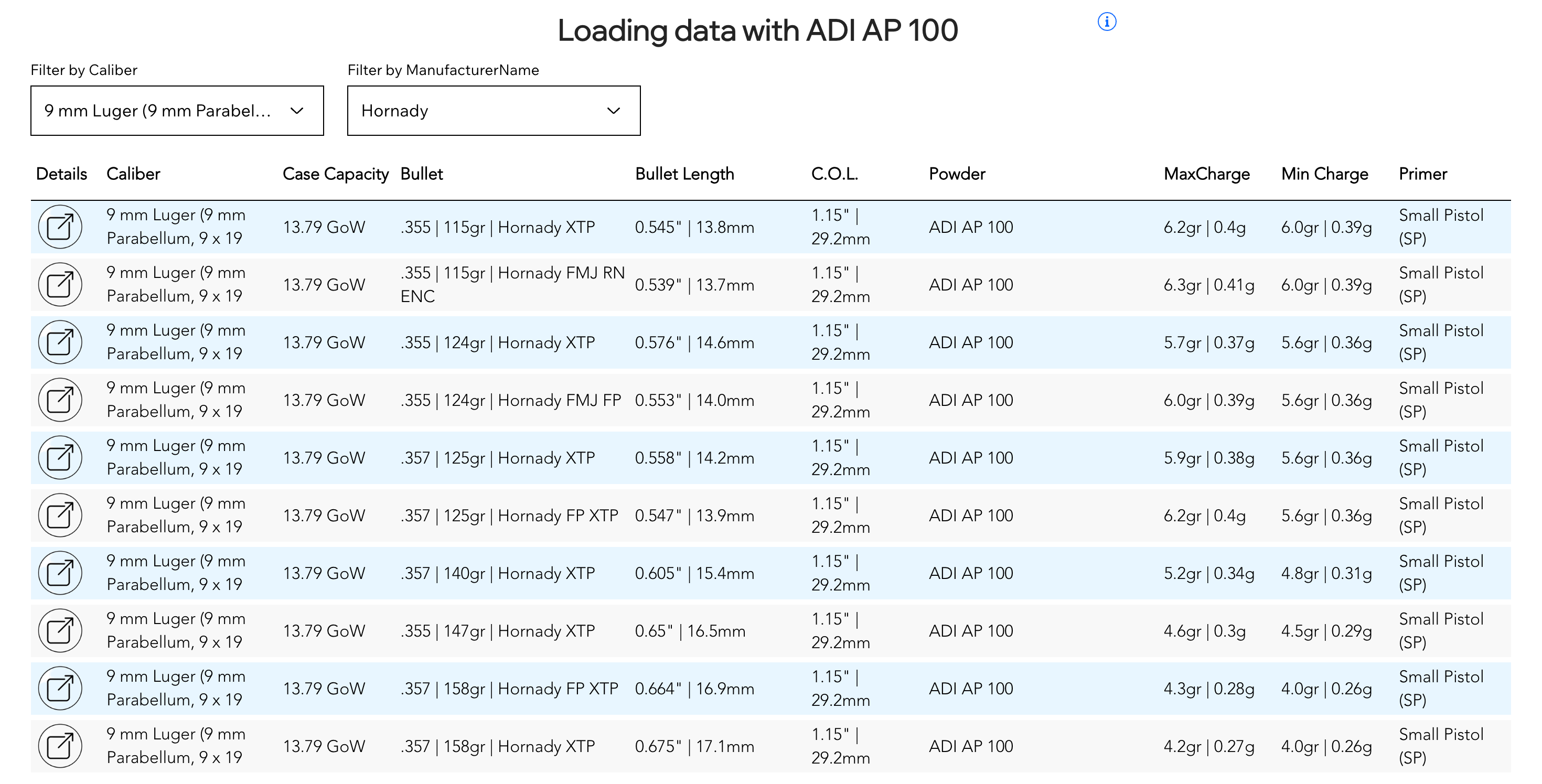Open details for 124gr Hornady FMJ FP
1542x784 pixels.
click(x=60, y=400)
